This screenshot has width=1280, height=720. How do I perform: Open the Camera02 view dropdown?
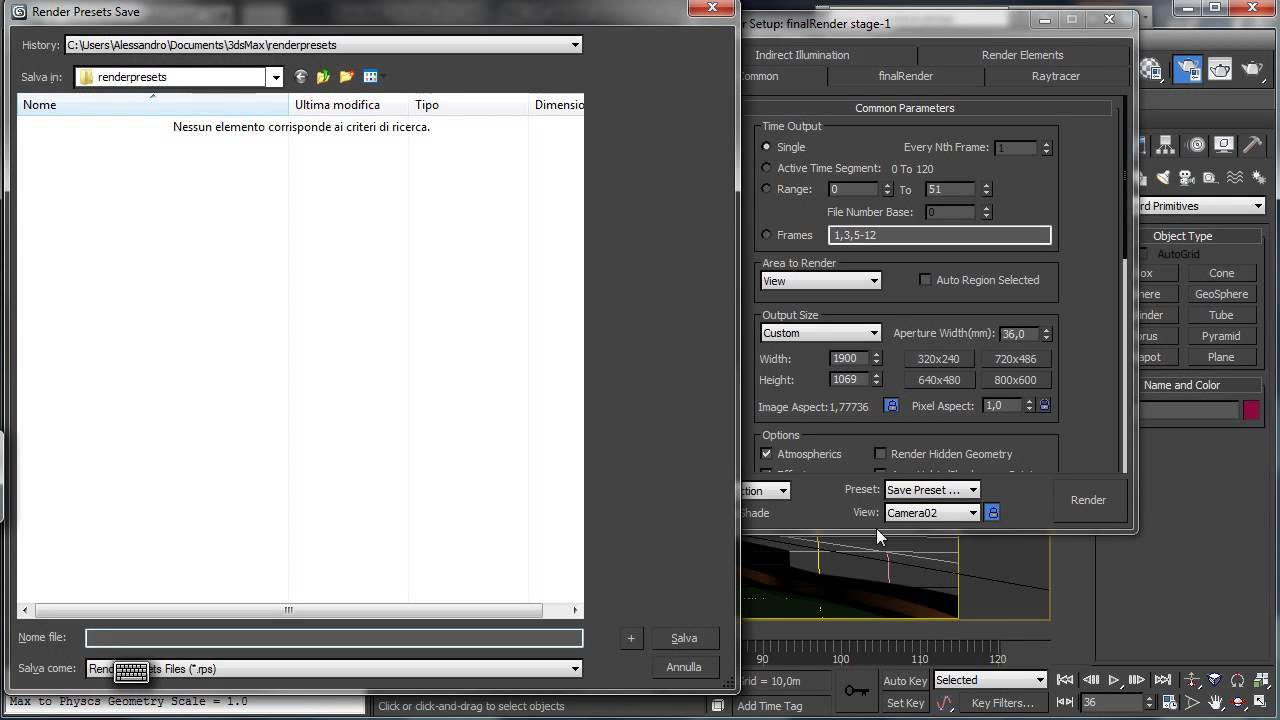pos(932,513)
